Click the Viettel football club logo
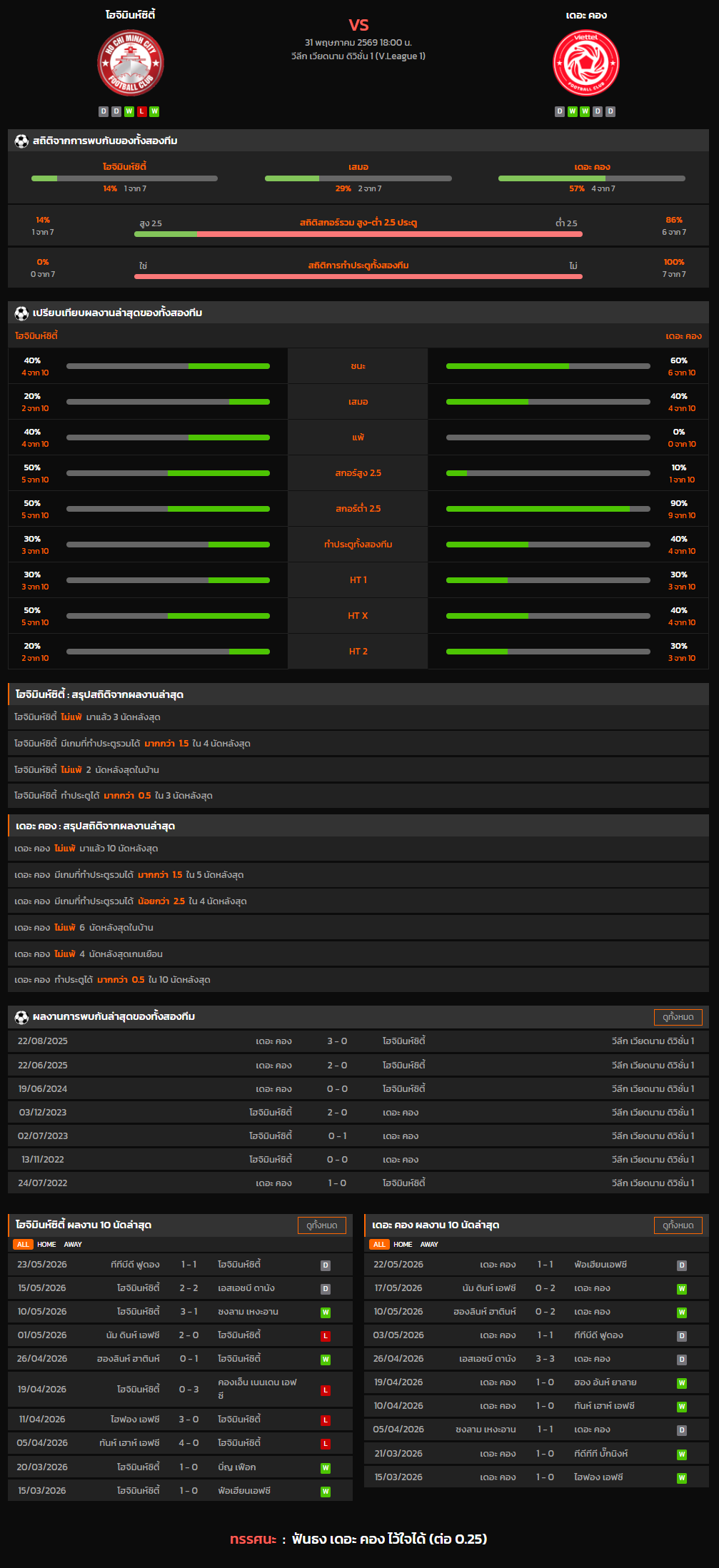 [x=586, y=63]
